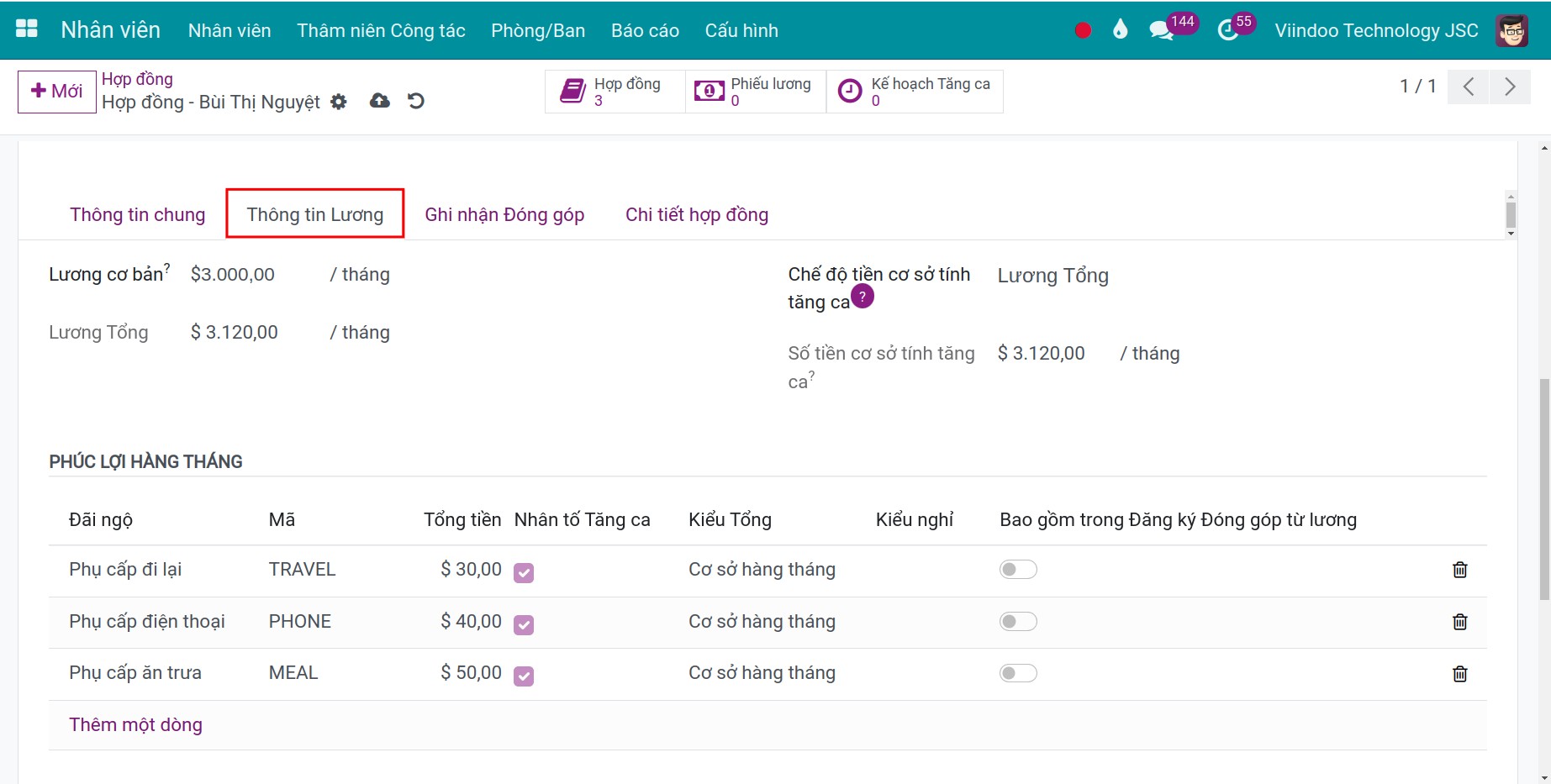Toggle contribution inclusion for Phụ cấp ăn trưa
This screenshot has width=1551, height=784.
(1018, 673)
